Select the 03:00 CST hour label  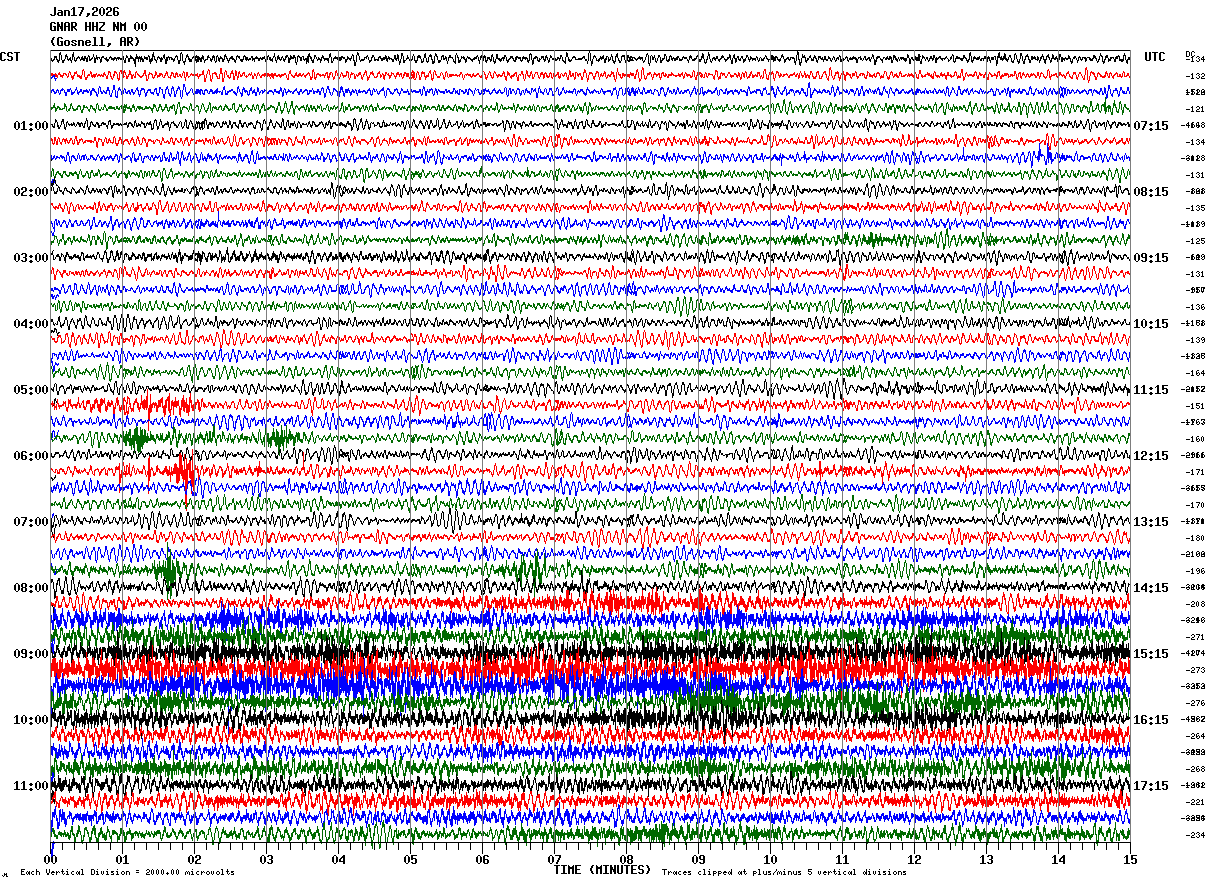click(31, 258)
